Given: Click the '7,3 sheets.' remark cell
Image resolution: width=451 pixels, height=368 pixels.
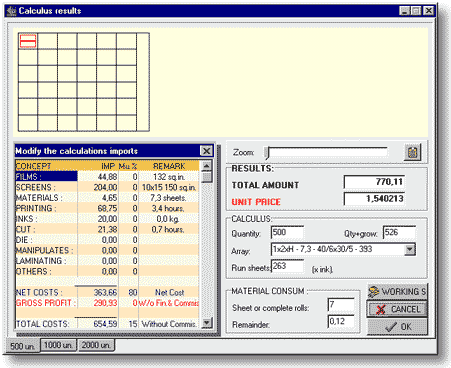Looking at the screenshot, I should [168, 198].
